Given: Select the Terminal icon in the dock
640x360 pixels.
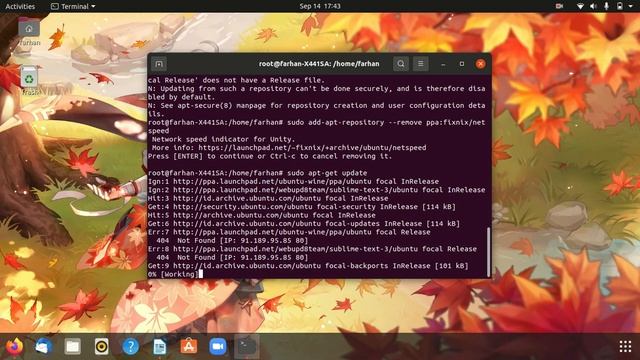Looking at the screenshot, I should (x=247, y=347).
